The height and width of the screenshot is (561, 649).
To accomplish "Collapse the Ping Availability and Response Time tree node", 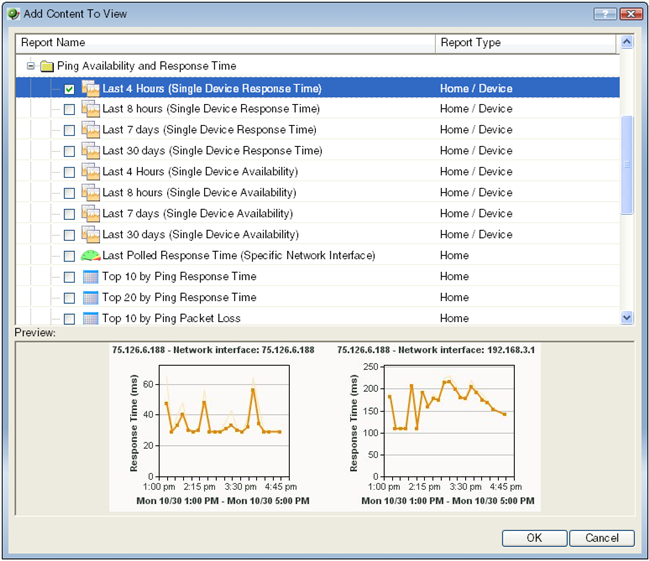I will tap(31, 67).
